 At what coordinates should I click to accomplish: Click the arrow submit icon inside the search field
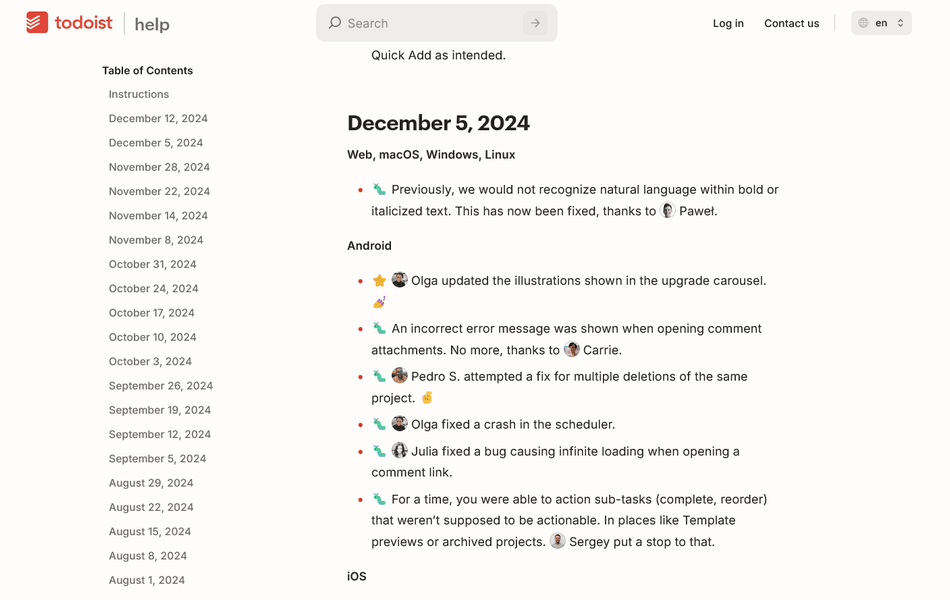[536, 22]
